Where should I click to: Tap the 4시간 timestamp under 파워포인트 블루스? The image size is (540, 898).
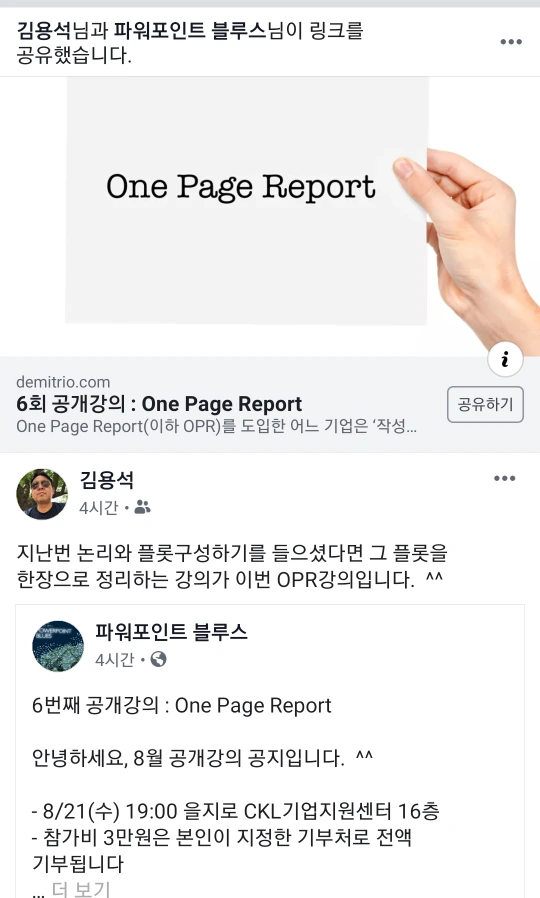(x=115, y=660)
